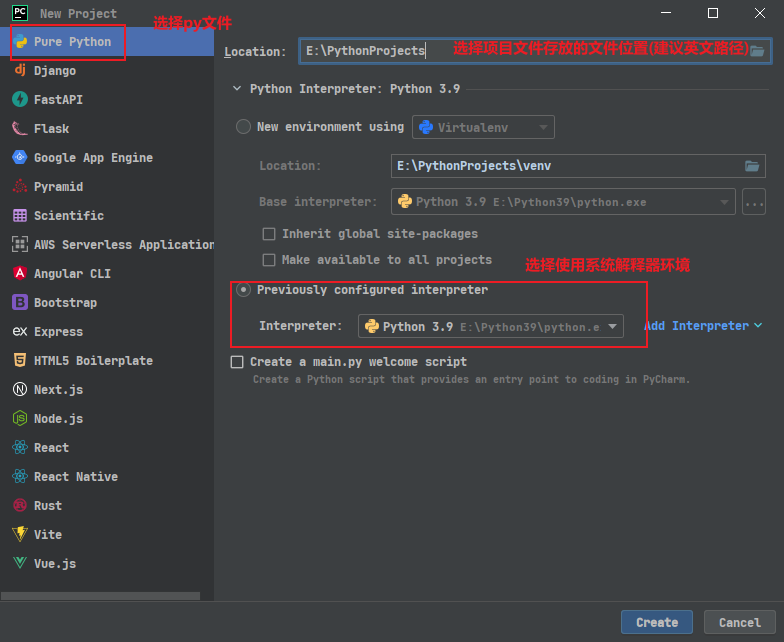Image resolution: width=784 pixels, height=642 pixels.
Task: Click the 'HTML5 Boilerplate' label
Action: coord(94,360)
